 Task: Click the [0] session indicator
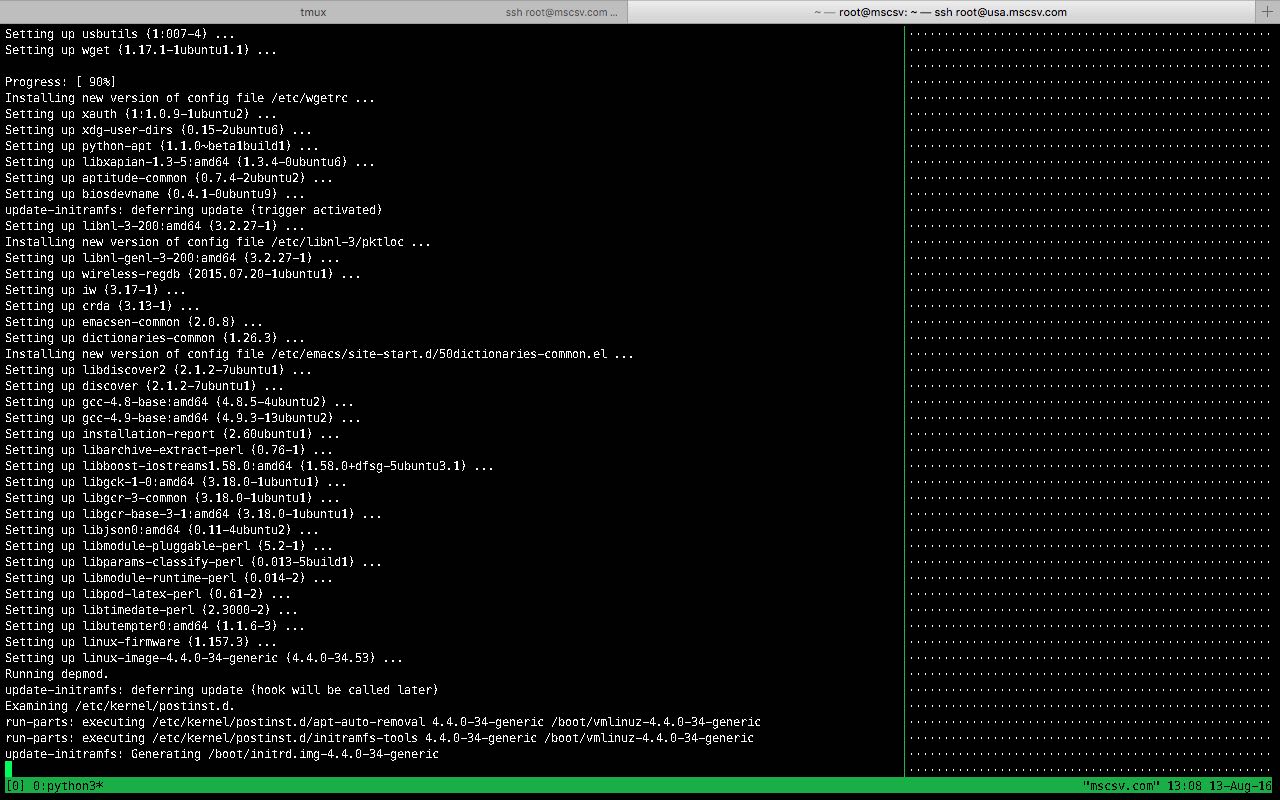point(16,786)
